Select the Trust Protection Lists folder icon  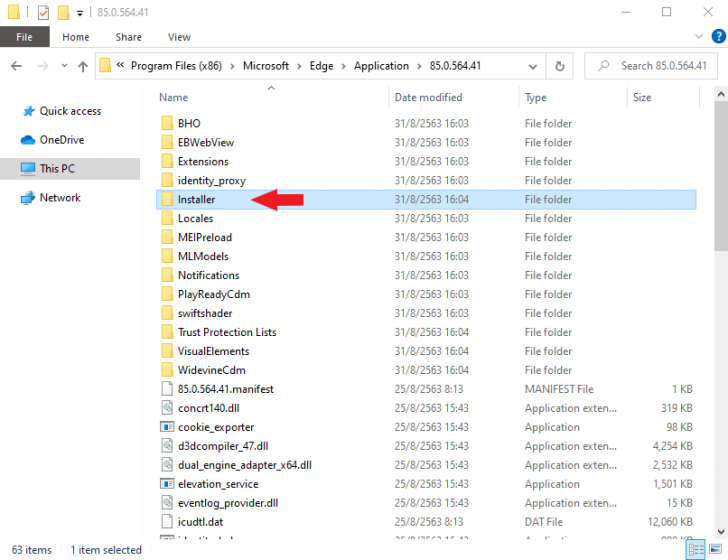167,332
